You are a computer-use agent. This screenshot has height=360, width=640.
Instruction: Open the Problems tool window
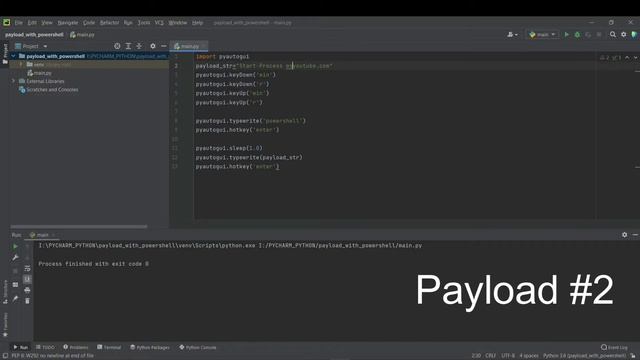coord(76,347)
